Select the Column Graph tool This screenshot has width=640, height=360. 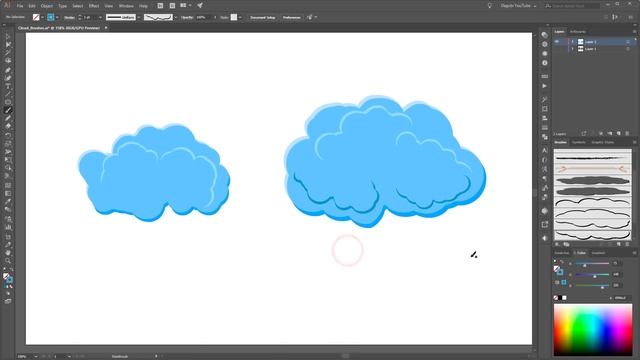[x=8, y=227]
